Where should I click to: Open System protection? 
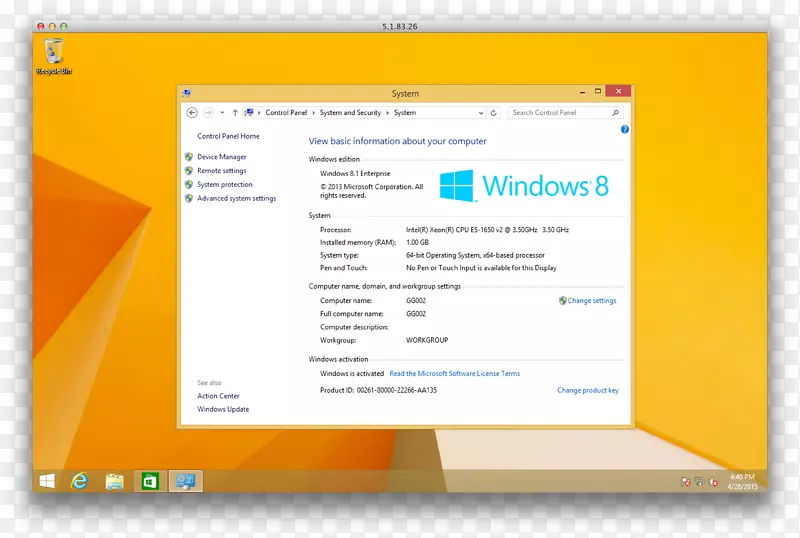click(225, 184)
